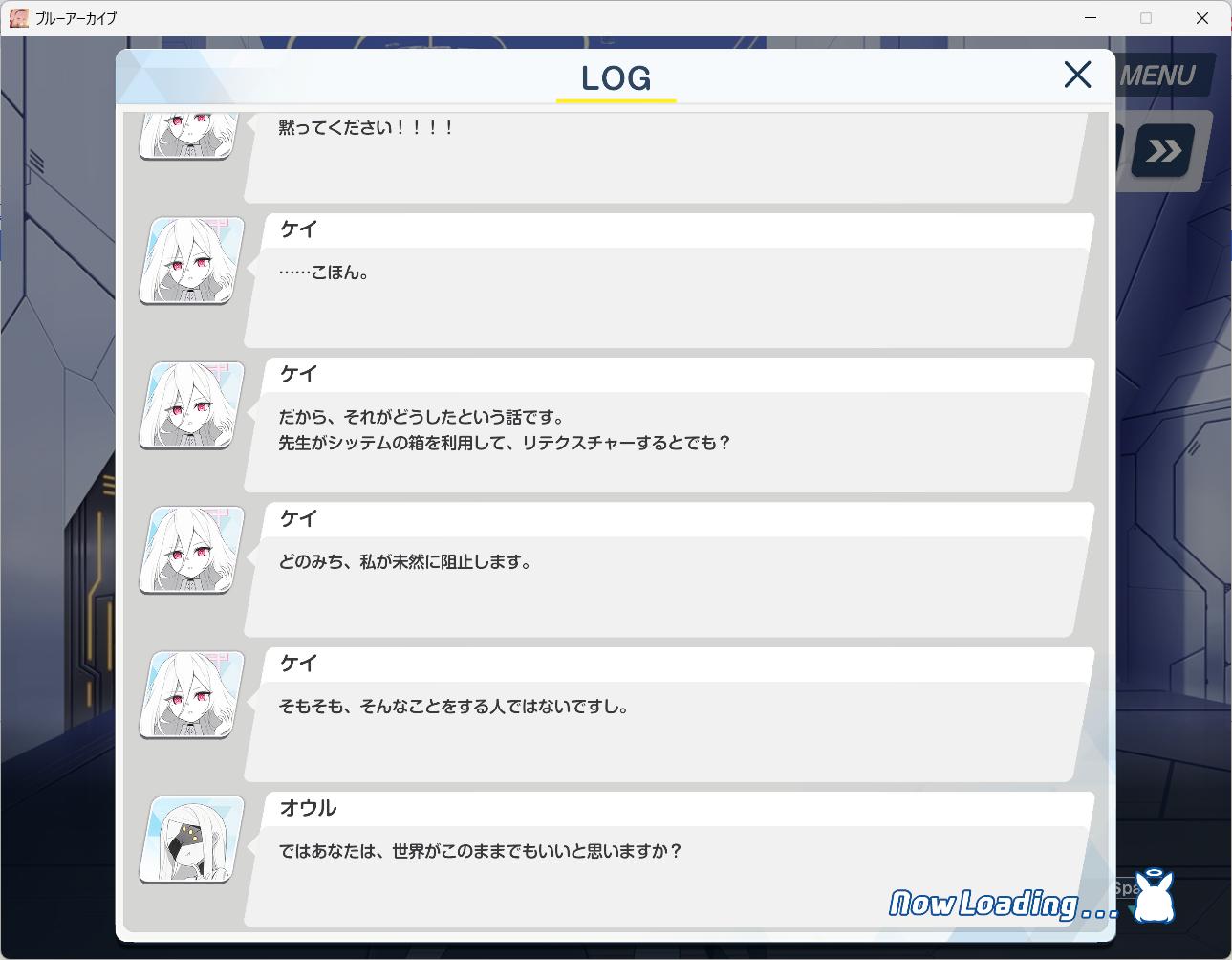The image size is (1232, 960).
Task: Select the "黙ってください！！！！" log entry
Action: (666, 157)
